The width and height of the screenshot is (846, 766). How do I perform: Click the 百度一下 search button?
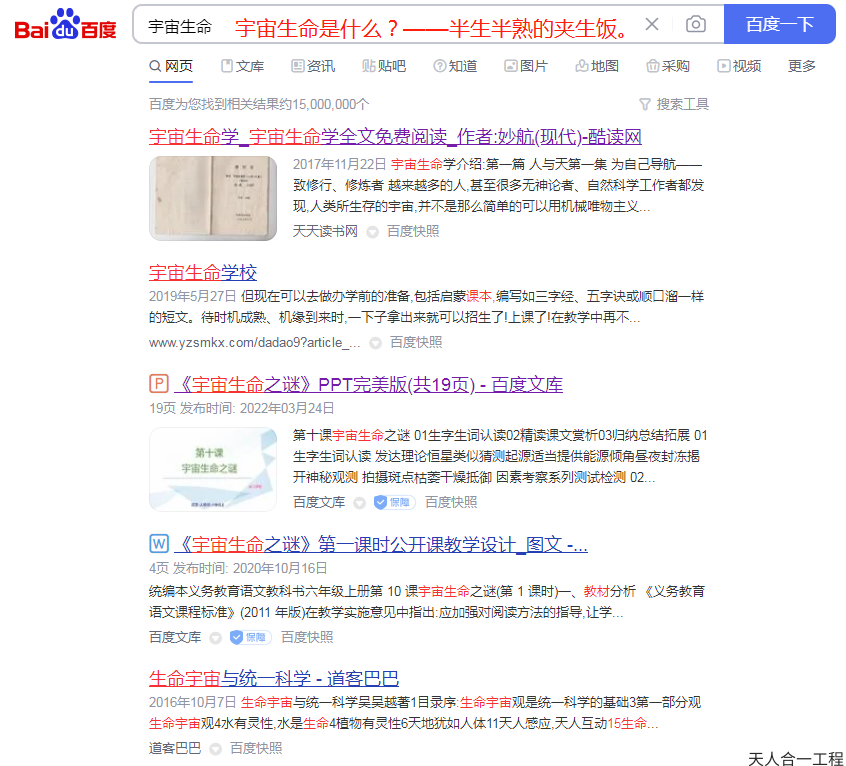pyautogui.click(x=779, y=24)
